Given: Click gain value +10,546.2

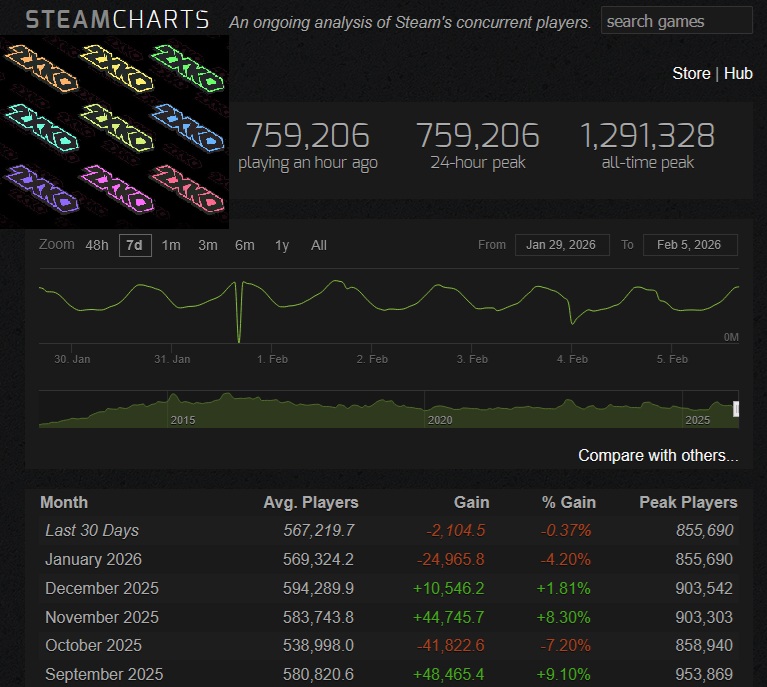Looking at the screenshot, I should (x=449, y=588).
